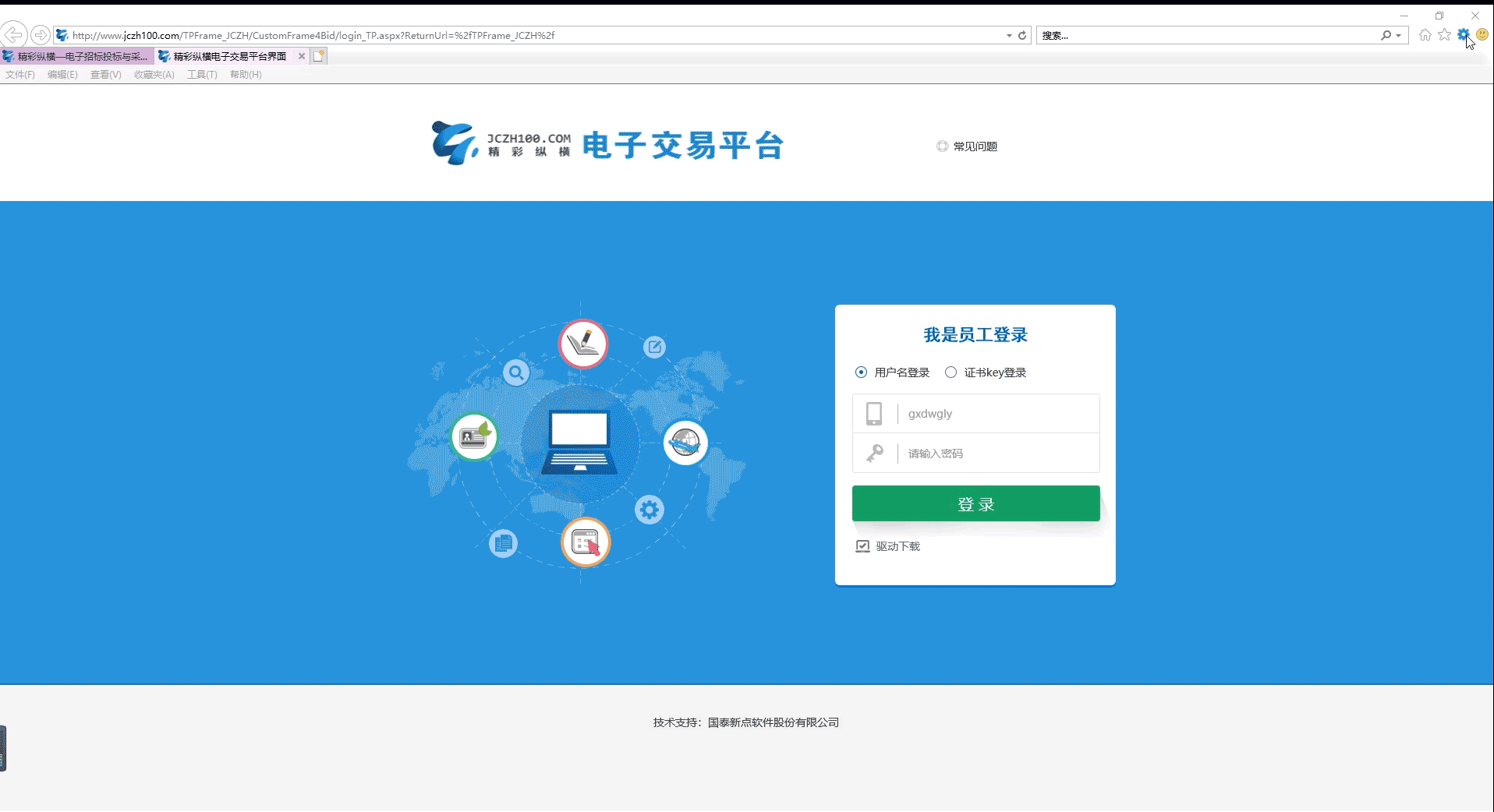Switch to the 精彩纵横—电子招标投标与采 tab

coord(76,56)
